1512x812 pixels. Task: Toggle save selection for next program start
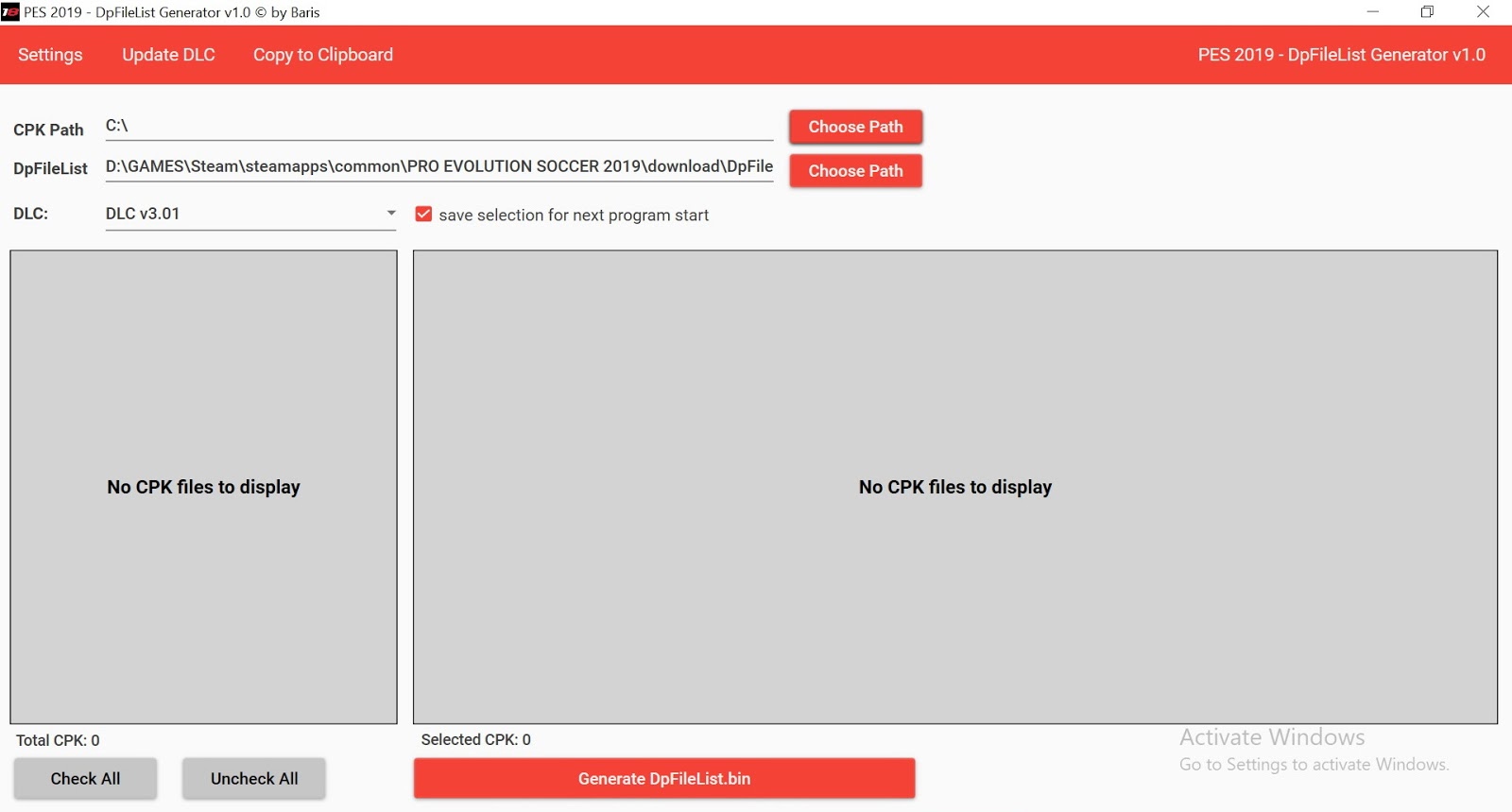423,215
